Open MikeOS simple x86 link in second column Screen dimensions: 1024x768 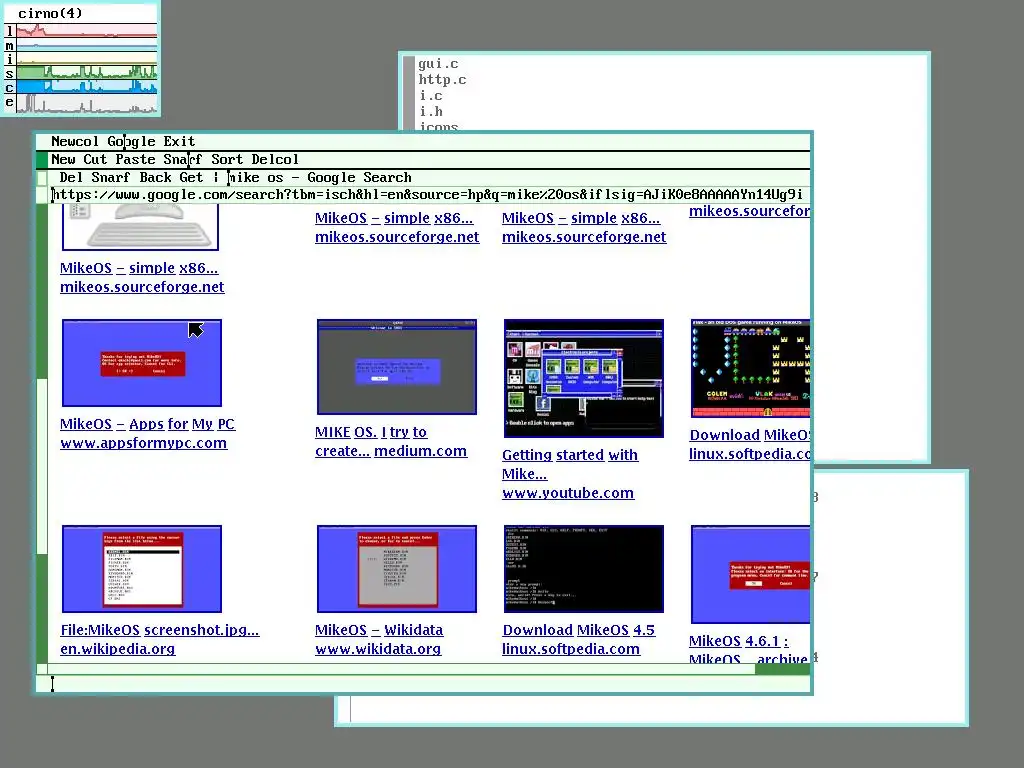(394, 218)
